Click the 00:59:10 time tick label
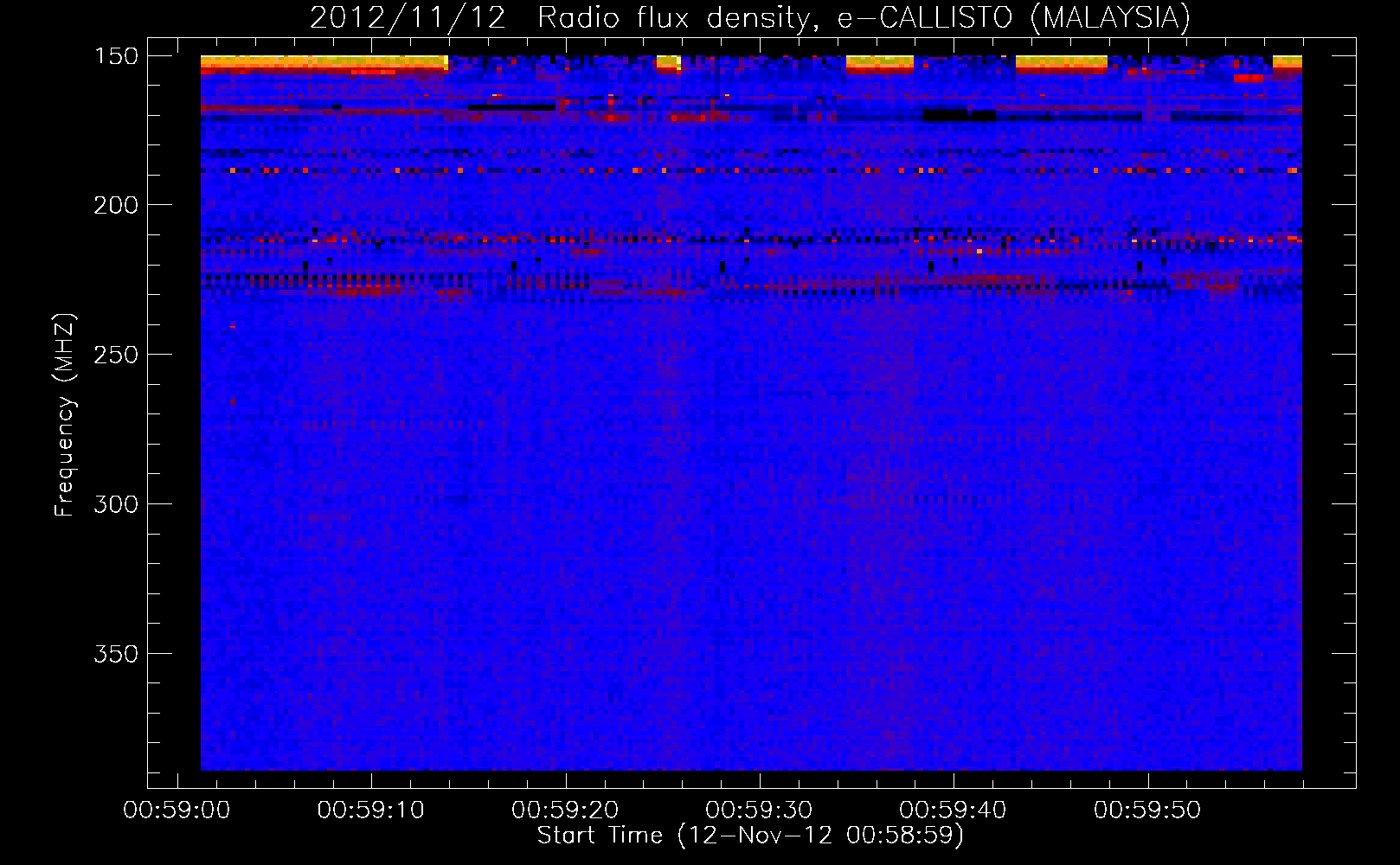Screen dimensions: 1400x865 371,811
